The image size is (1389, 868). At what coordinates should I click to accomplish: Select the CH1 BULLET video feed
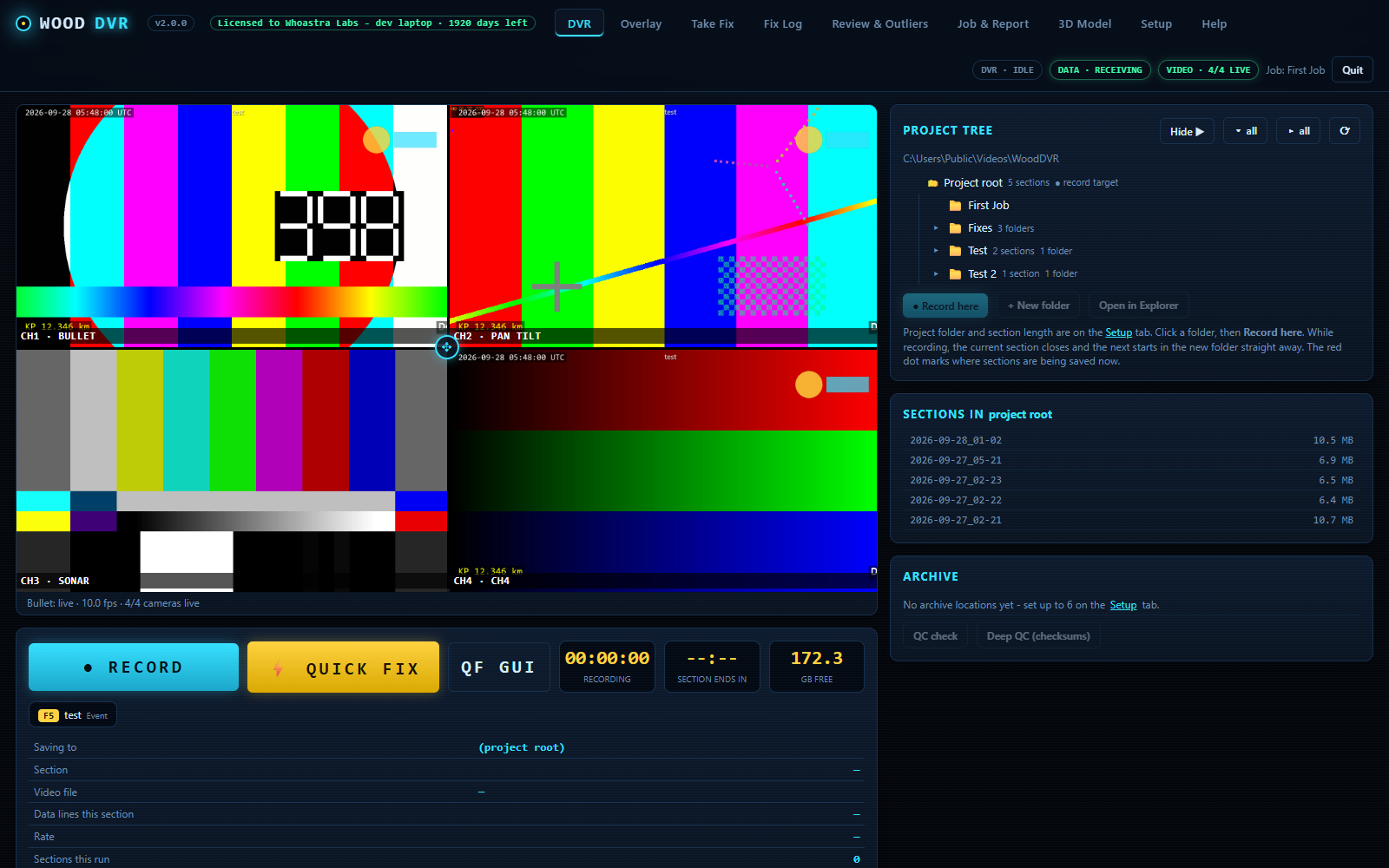pos(232,226)
